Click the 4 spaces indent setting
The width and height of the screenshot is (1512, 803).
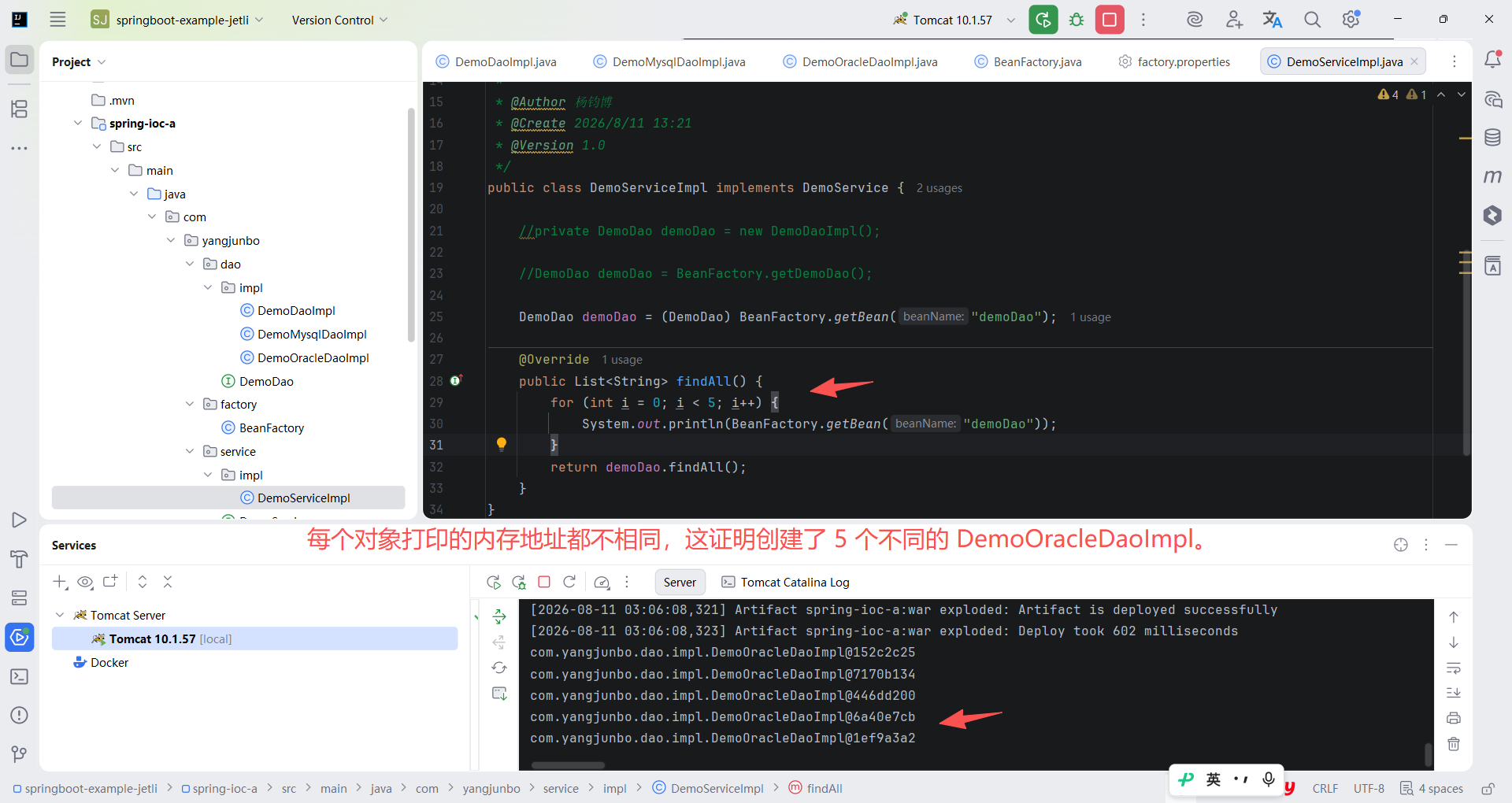pos(1432,788)
